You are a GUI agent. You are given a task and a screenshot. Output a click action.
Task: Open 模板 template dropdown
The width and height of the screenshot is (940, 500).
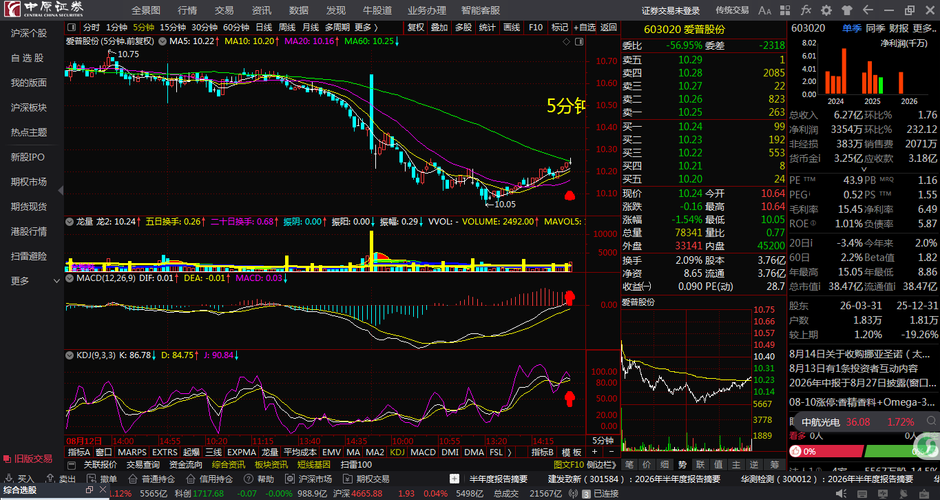tap(571, 452)
